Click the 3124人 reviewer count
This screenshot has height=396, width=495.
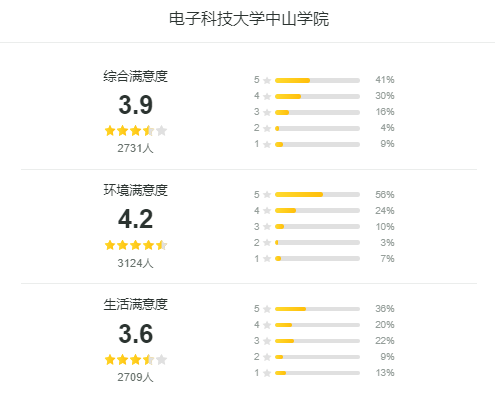(x=135, y=263)
